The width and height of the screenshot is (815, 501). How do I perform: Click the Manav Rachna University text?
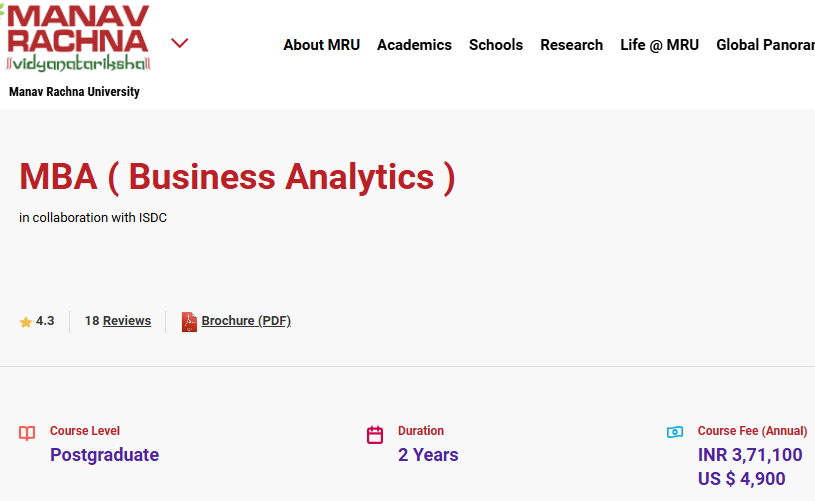74,92
